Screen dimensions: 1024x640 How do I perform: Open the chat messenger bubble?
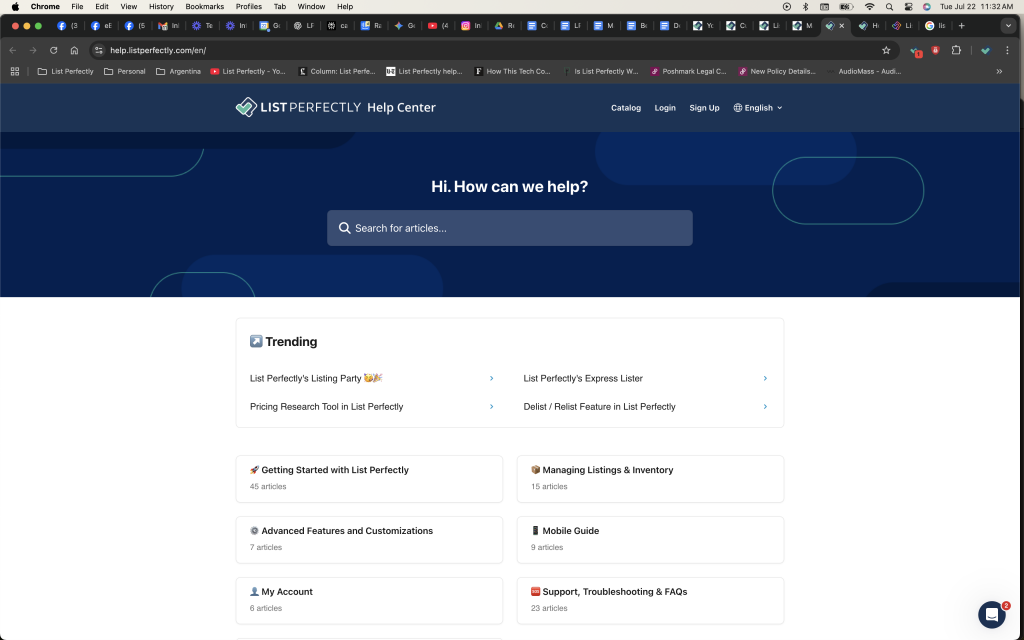point(991,615)
